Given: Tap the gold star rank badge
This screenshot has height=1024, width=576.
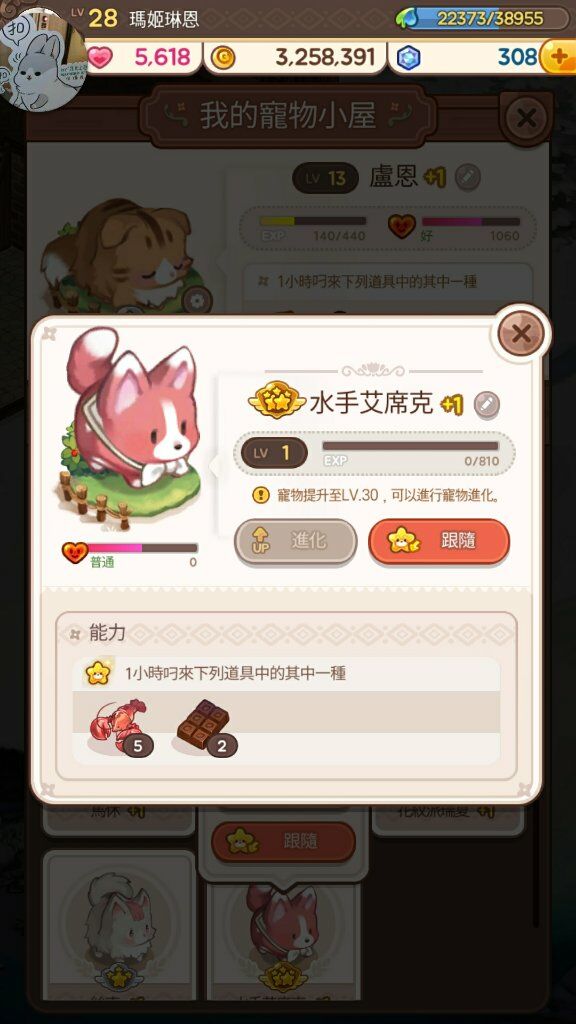Looking at the screenshot, I should (x=278, y=400).
